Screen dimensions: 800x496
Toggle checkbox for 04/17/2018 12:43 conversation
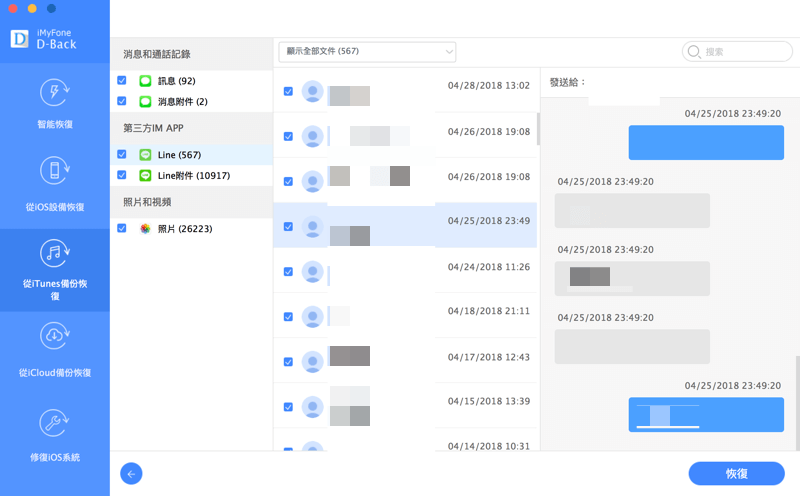pyautogui.click(x=288, y=362)
